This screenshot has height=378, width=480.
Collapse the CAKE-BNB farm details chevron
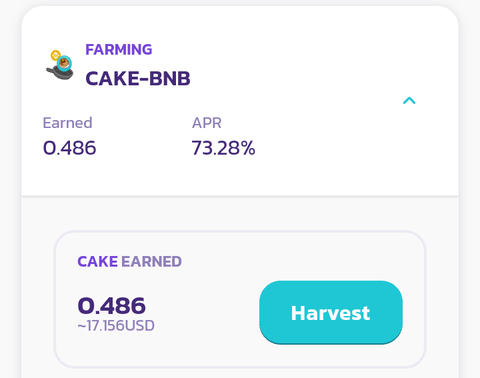coord(409,100)
